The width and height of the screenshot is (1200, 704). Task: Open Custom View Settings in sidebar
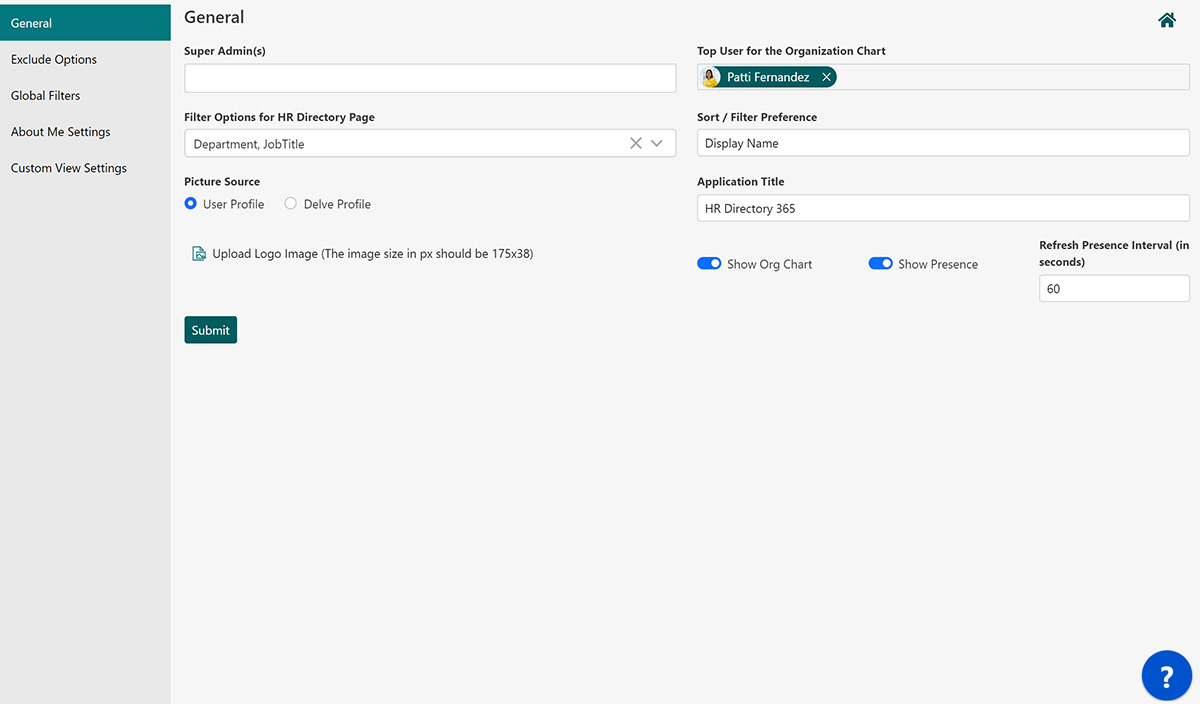69,168
